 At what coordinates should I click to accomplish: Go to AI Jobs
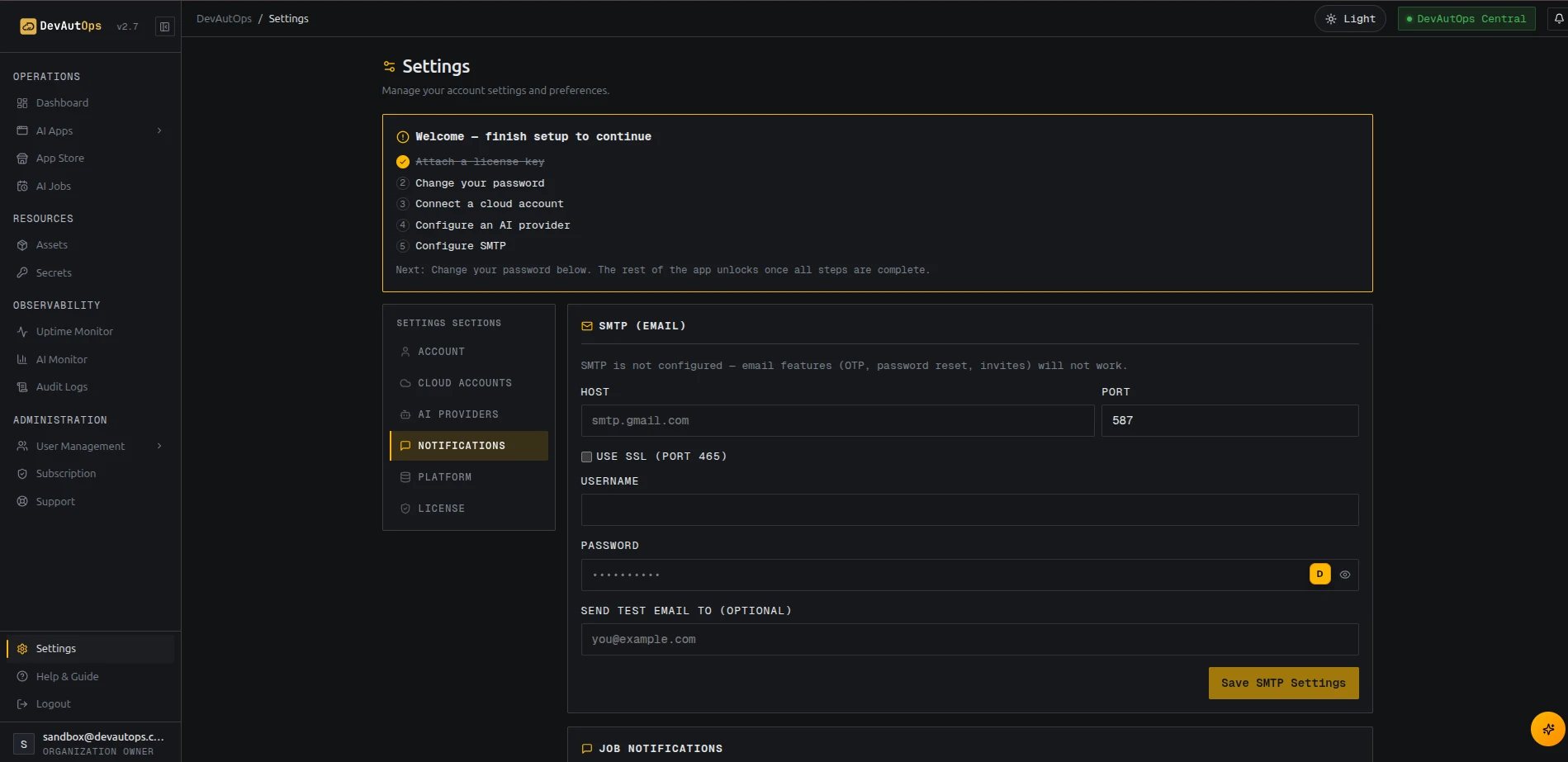pos(90,186)
